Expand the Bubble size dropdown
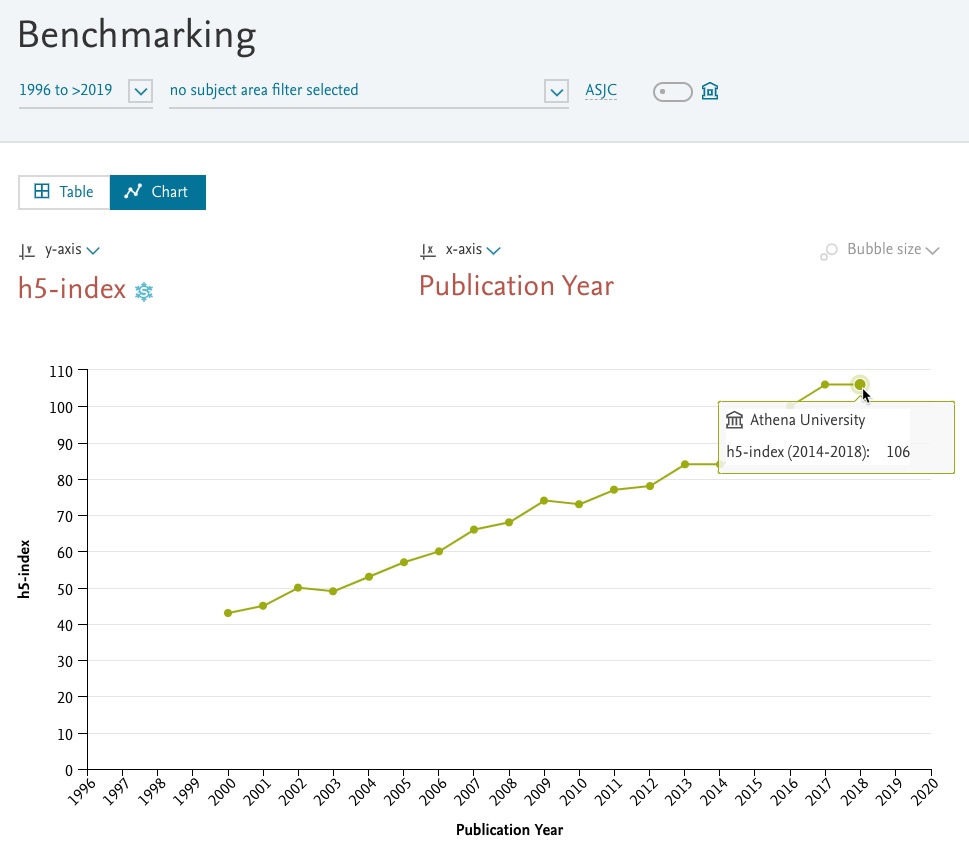Screen dimensions: 969x850 pos(932,250)
